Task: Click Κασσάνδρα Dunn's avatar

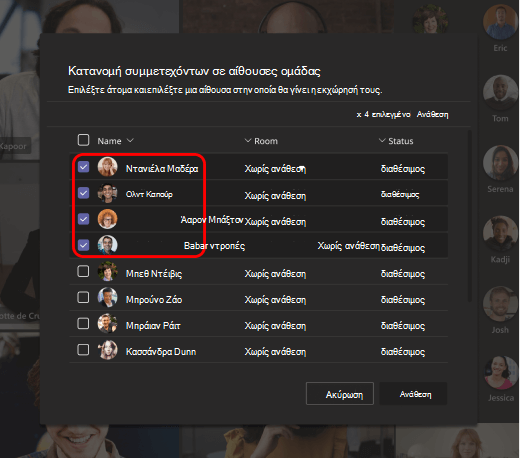Action: point(107,350)
